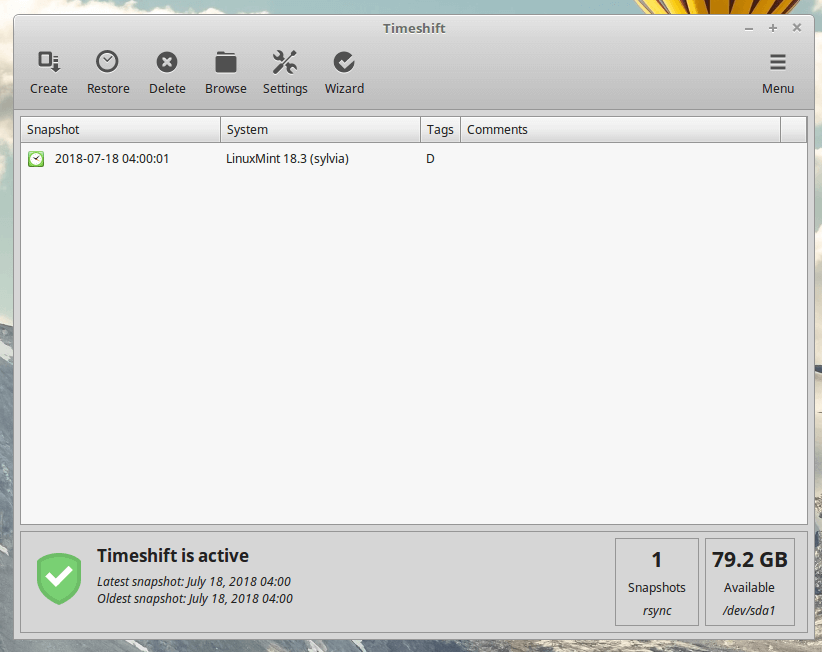Open the Settings wrench icon
Screen dimensions: 822x652
click(285, 62)
